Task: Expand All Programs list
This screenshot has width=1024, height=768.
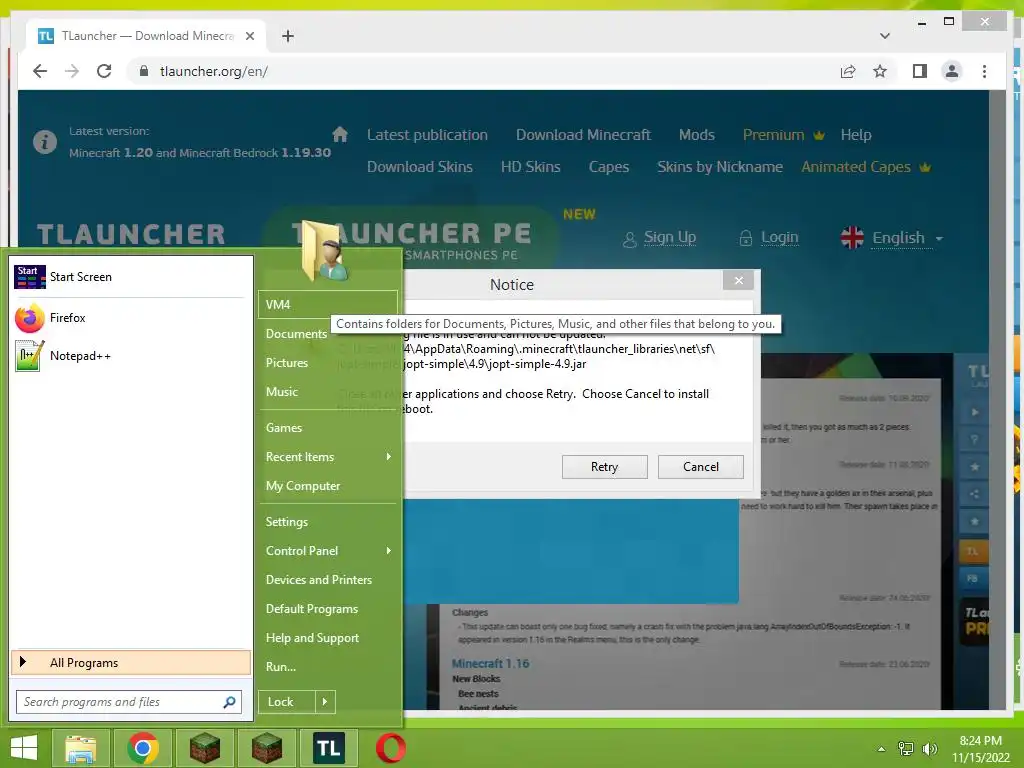Action: (131, 663)
